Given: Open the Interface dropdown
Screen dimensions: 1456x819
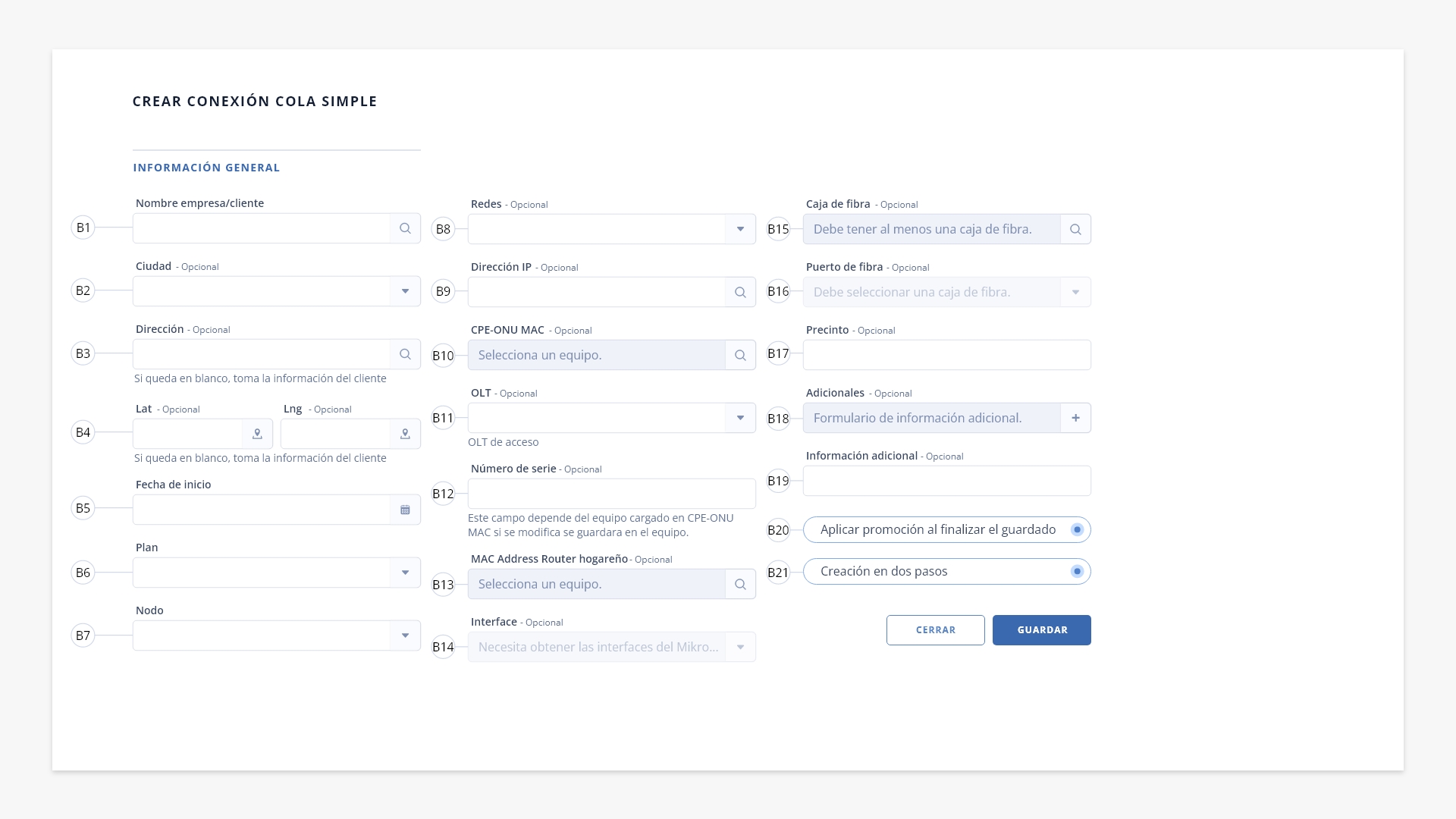Looking at the screenshot, I should [x=612, y=647].
